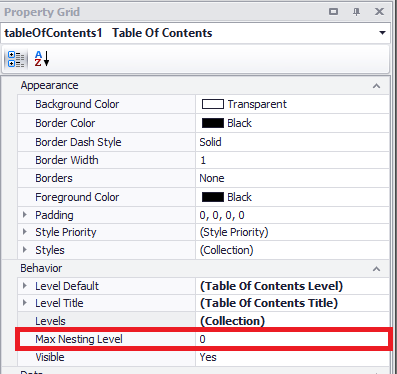
Task: Collapse the Behavior category
Action: point(376,269)
